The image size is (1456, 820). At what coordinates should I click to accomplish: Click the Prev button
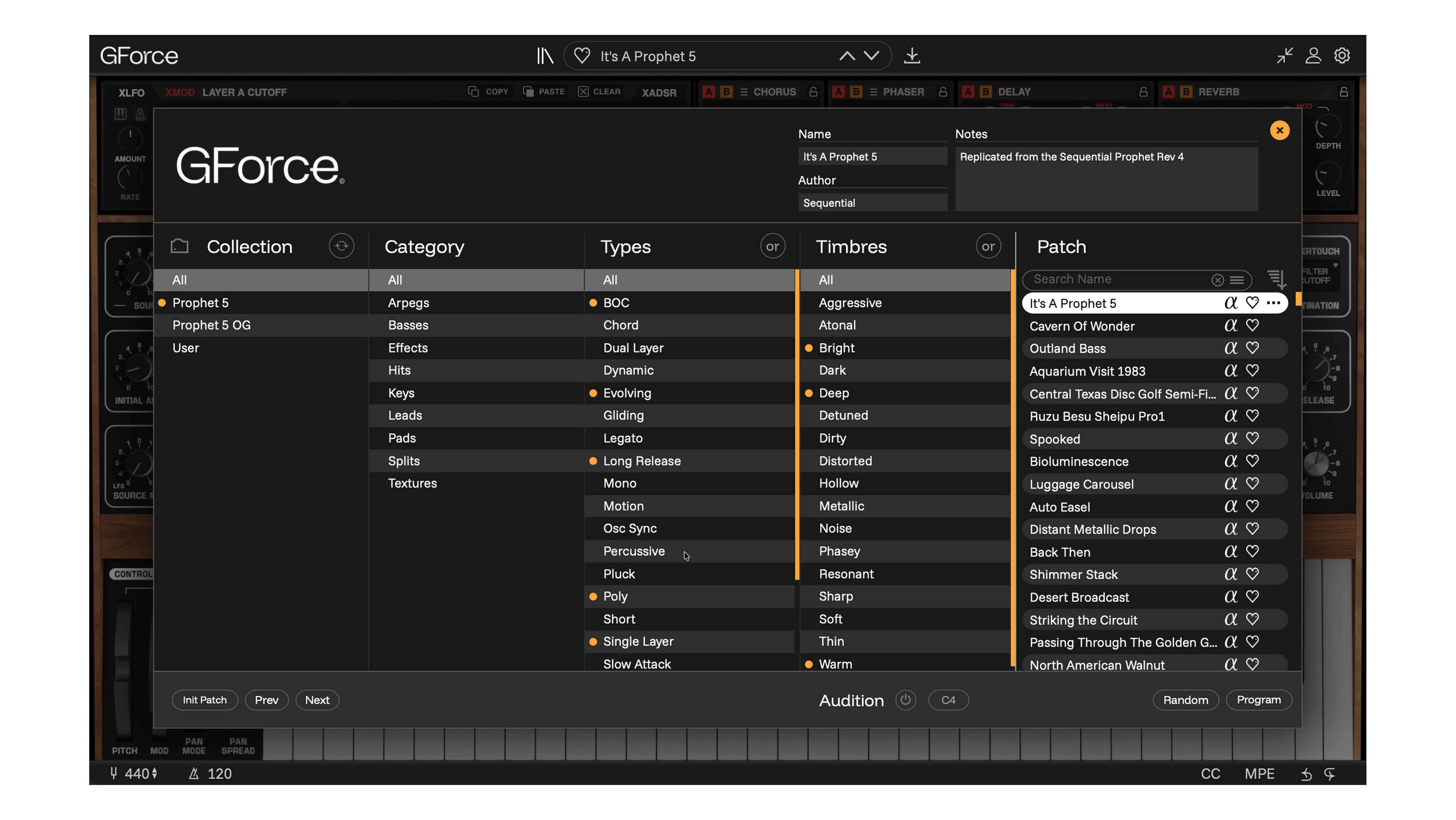[x=267, y=700]
